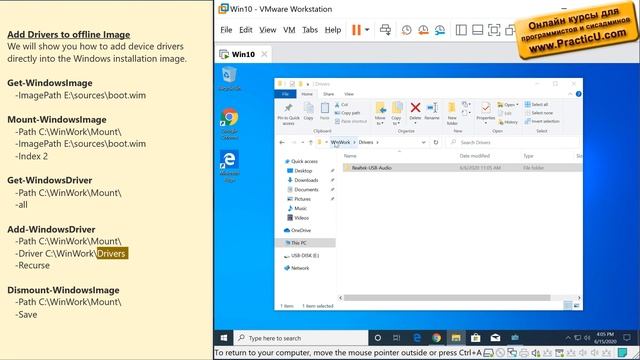Open VMware Help menu
The image size is (640, 360).
click(333, 30)
